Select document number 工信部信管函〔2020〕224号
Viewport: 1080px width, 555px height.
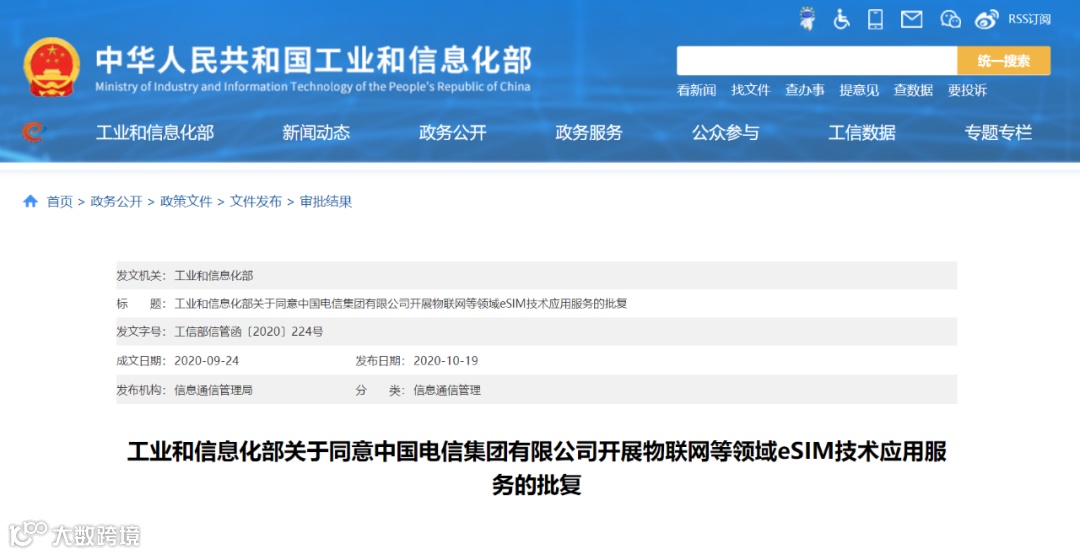pyautogui.click(x=249, y=331)
